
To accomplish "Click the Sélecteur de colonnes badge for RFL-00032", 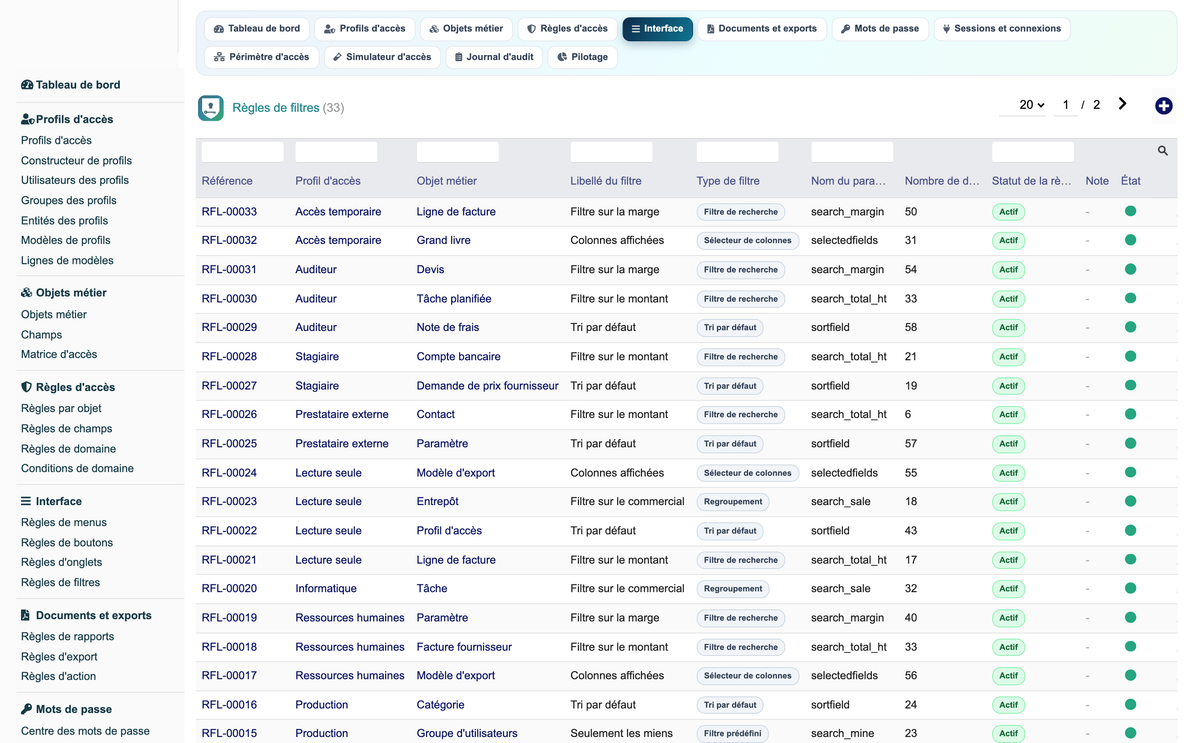I will pos(748,241).
